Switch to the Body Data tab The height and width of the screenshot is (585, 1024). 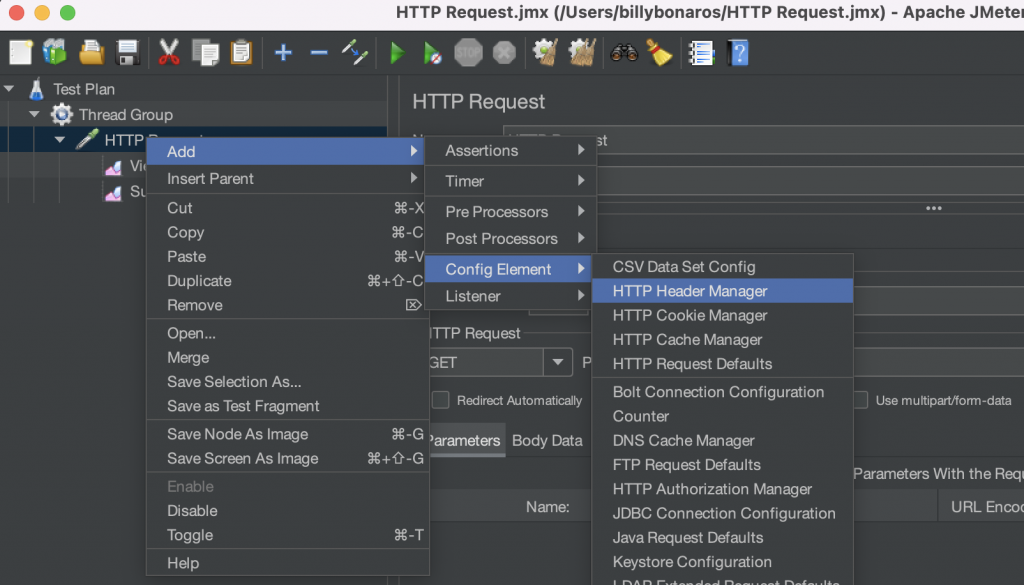[547, 440]
